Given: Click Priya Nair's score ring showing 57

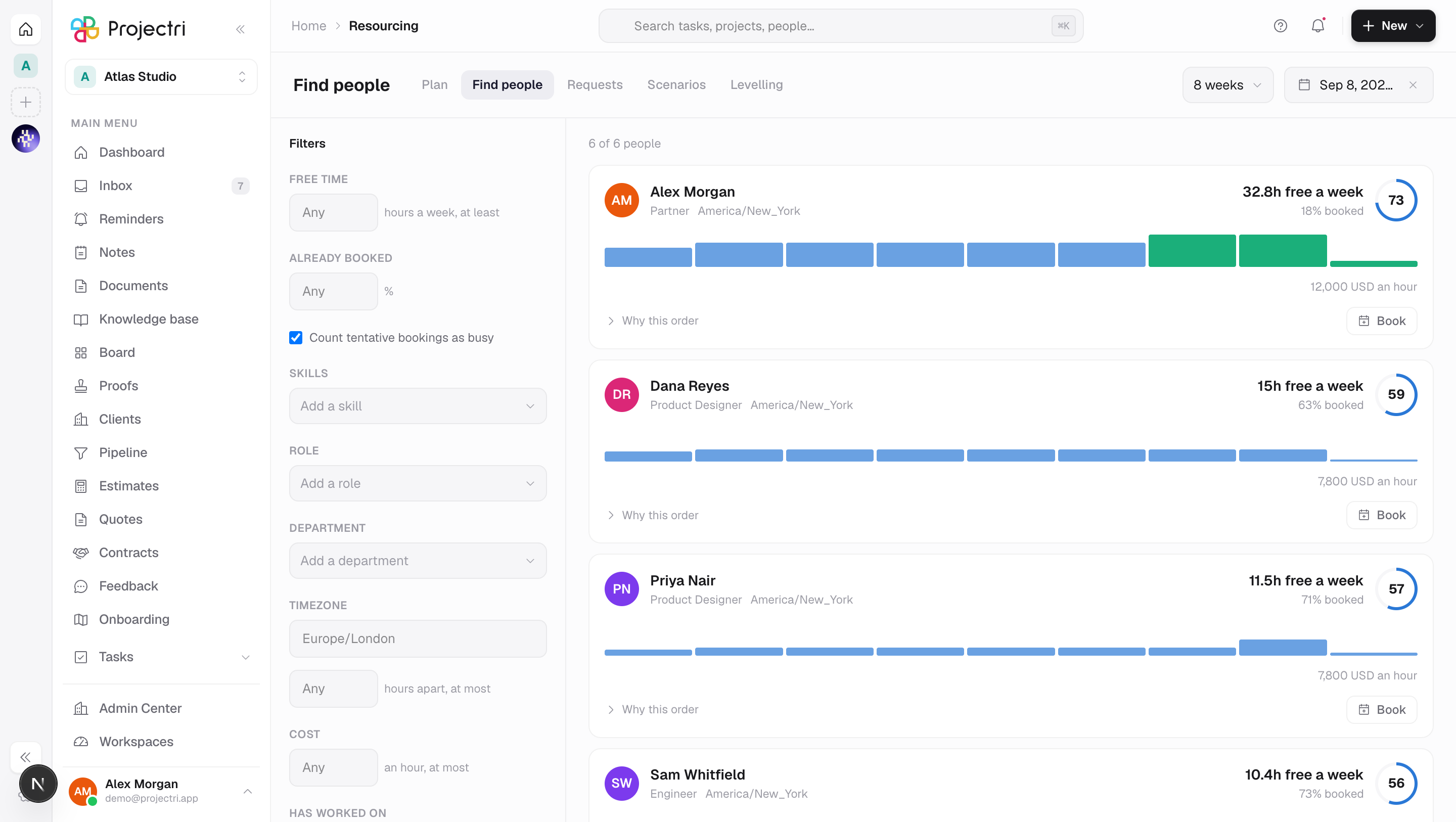Looking at the screenshot, I should 1396,589.
